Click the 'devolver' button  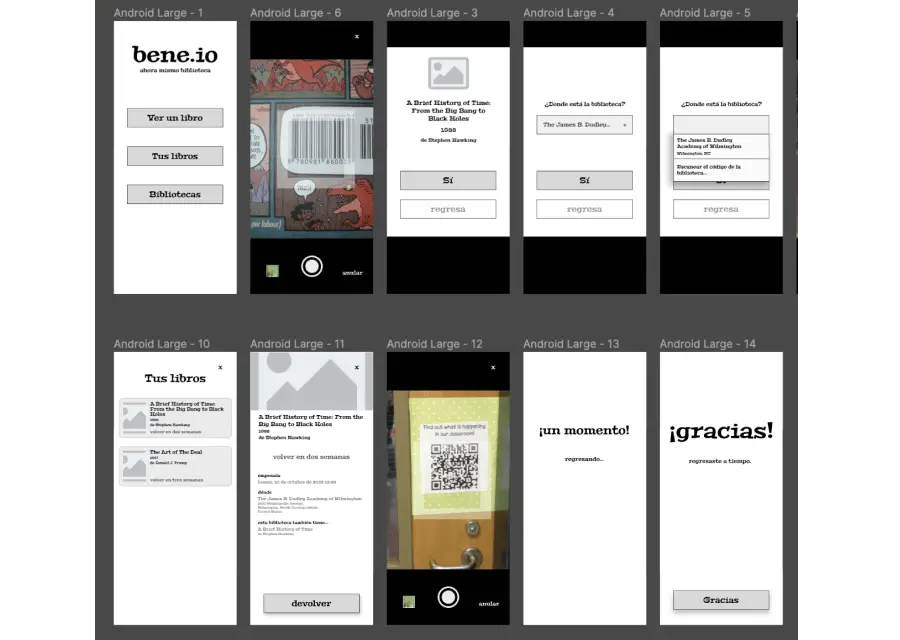tap(312, 603)
